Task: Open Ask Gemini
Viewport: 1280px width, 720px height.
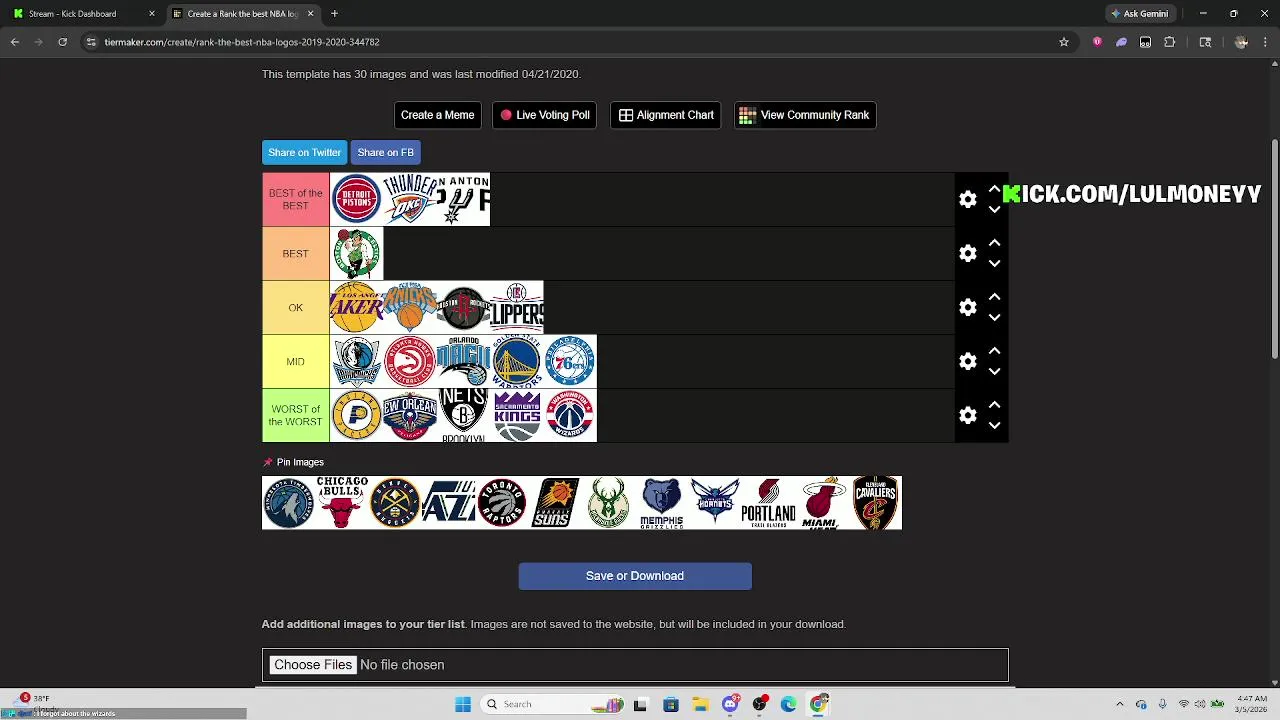Action: [x=1139, y=14]
